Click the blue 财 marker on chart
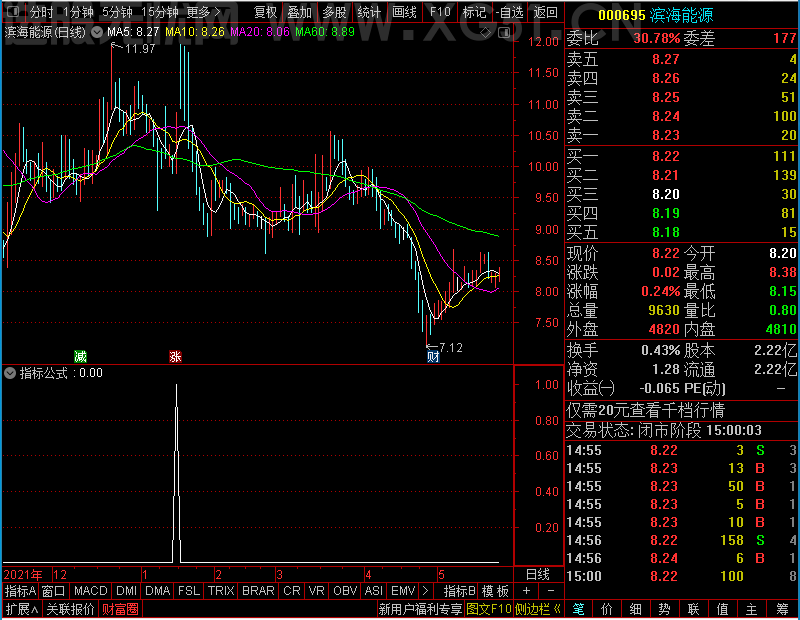 coord(433,357)
